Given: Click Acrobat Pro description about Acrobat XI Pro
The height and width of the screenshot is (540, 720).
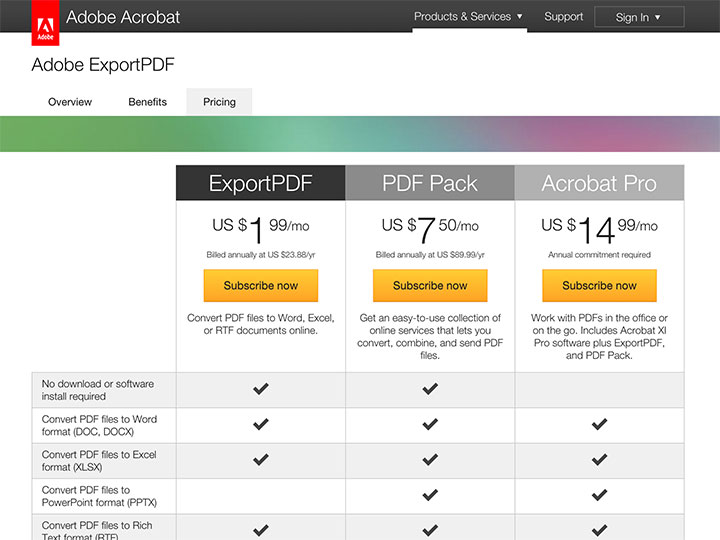Looking at the screenshot, I should tap(599, 337).
